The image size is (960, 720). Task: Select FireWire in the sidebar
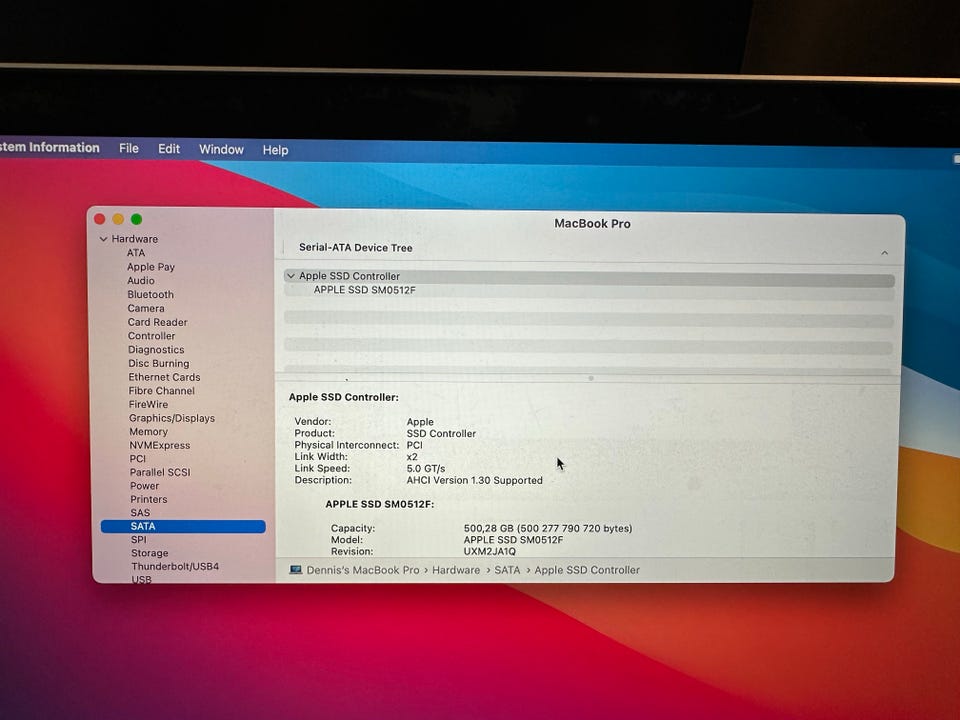(148, 405)
